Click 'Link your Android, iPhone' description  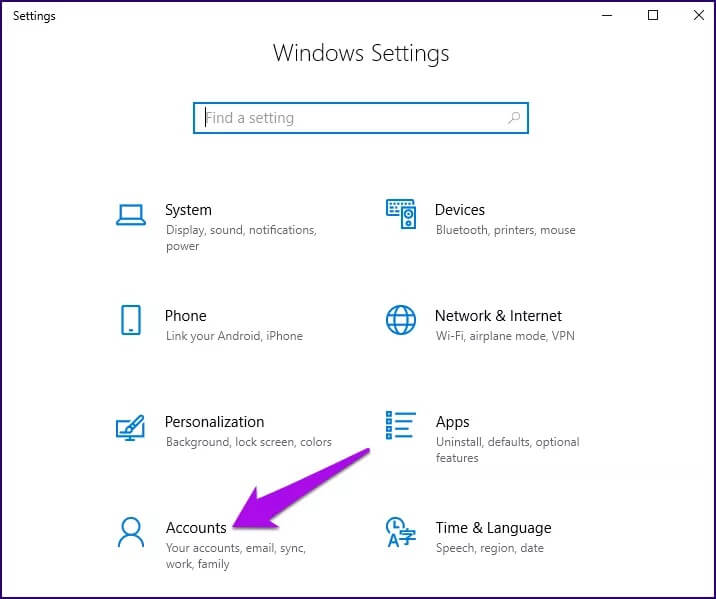(x=234, y=336)
